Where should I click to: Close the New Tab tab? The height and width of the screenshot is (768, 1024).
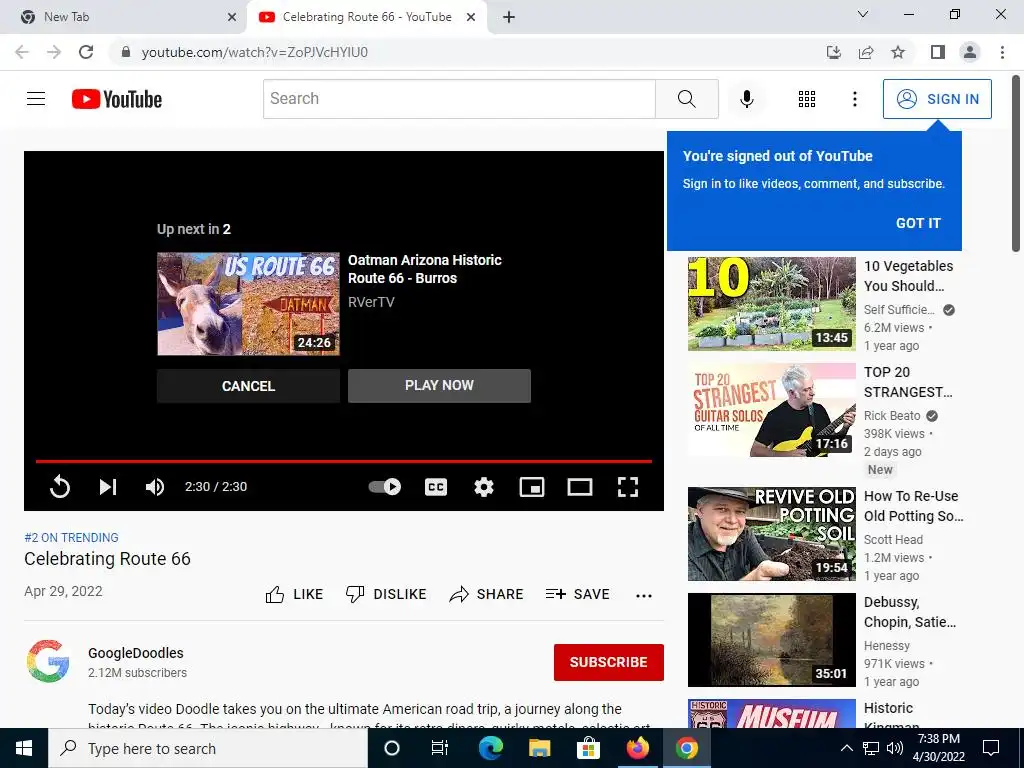[x=232, y=17]
